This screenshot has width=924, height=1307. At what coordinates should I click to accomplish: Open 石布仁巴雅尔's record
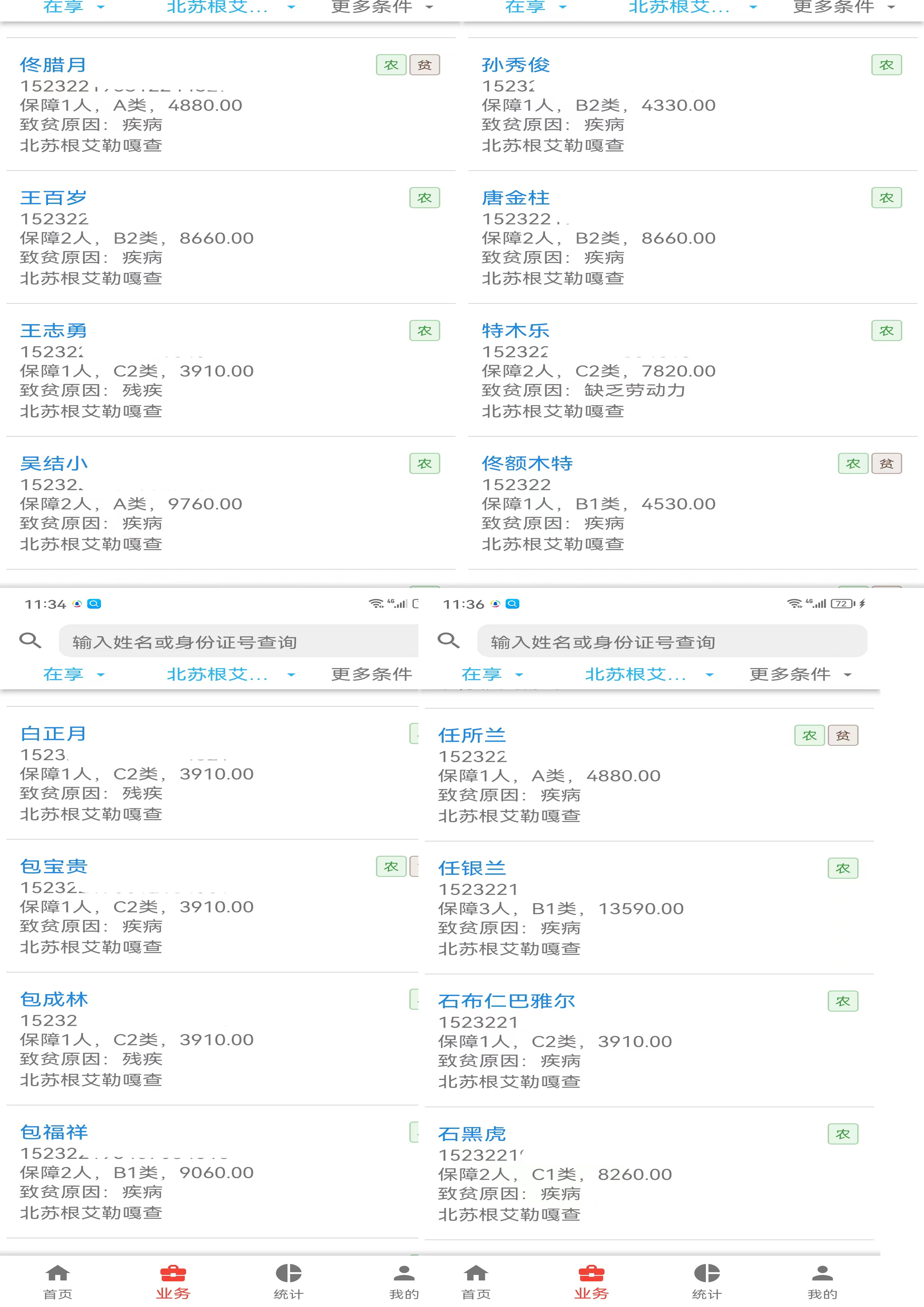tap(649, 1041)
